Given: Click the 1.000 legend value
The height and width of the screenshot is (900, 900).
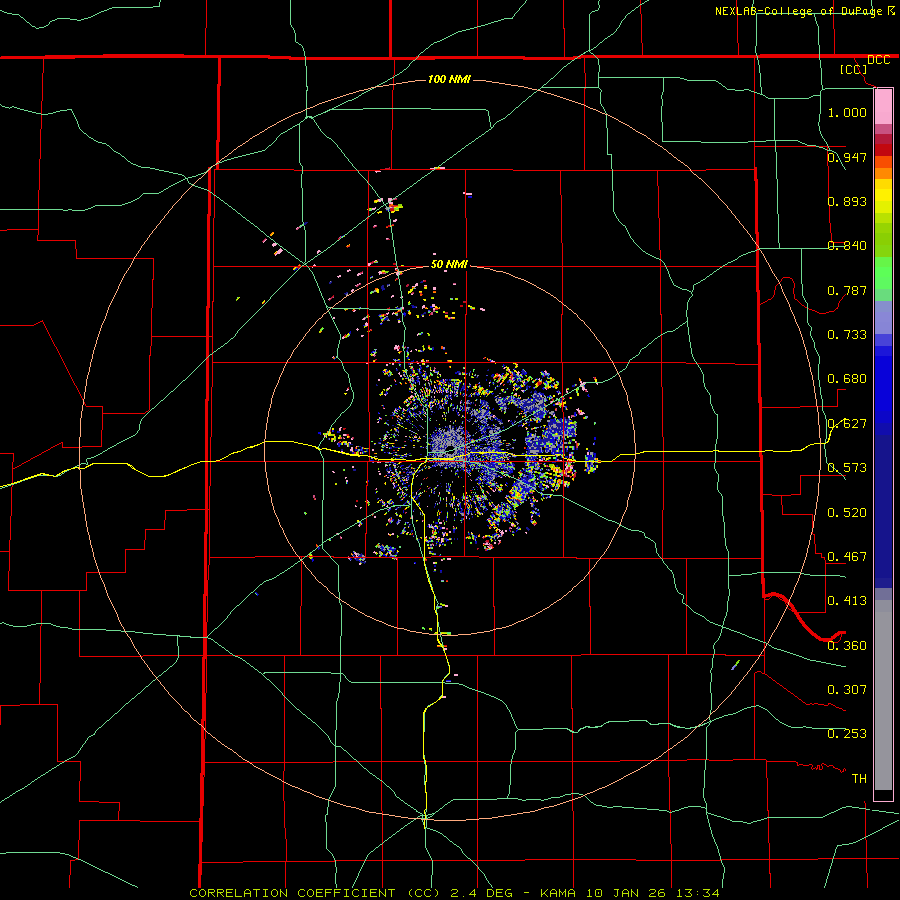Looking at the screenshot, I should pyautogui.click(x=847, y=112).
